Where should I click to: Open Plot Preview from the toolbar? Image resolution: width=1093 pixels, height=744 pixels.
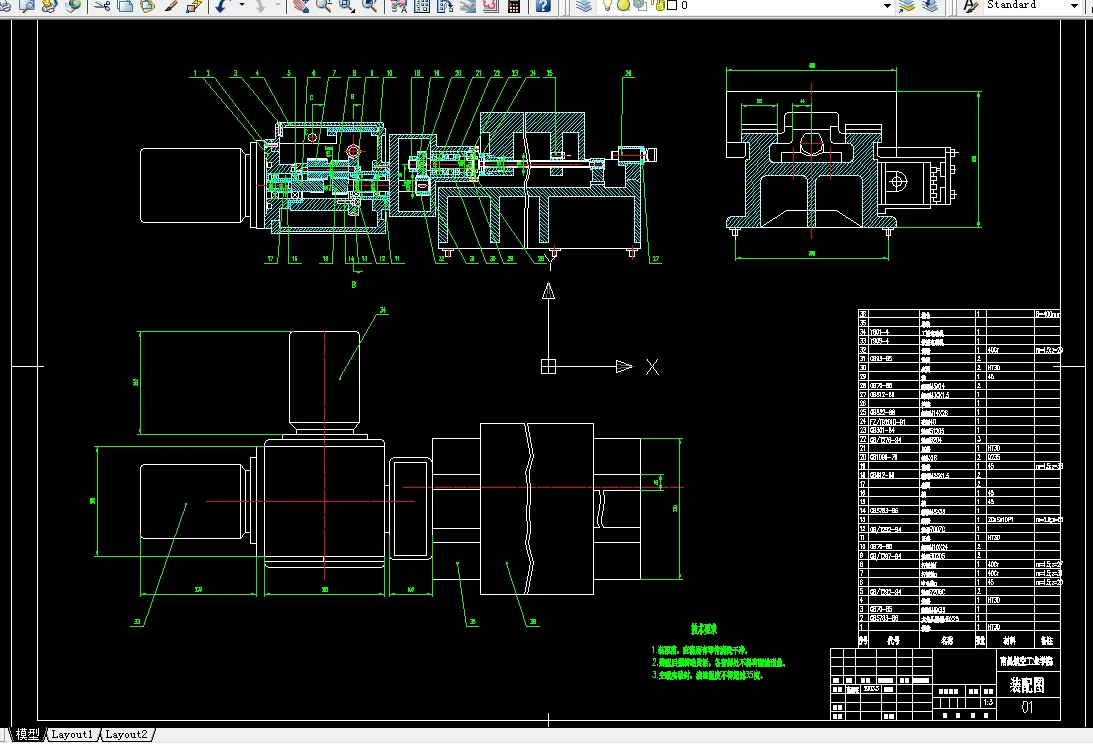point(27,6)
